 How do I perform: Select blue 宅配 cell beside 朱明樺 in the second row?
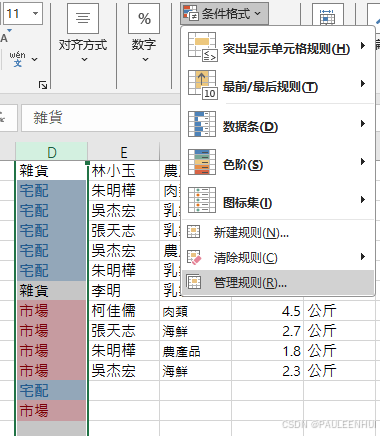pos(51,190)
